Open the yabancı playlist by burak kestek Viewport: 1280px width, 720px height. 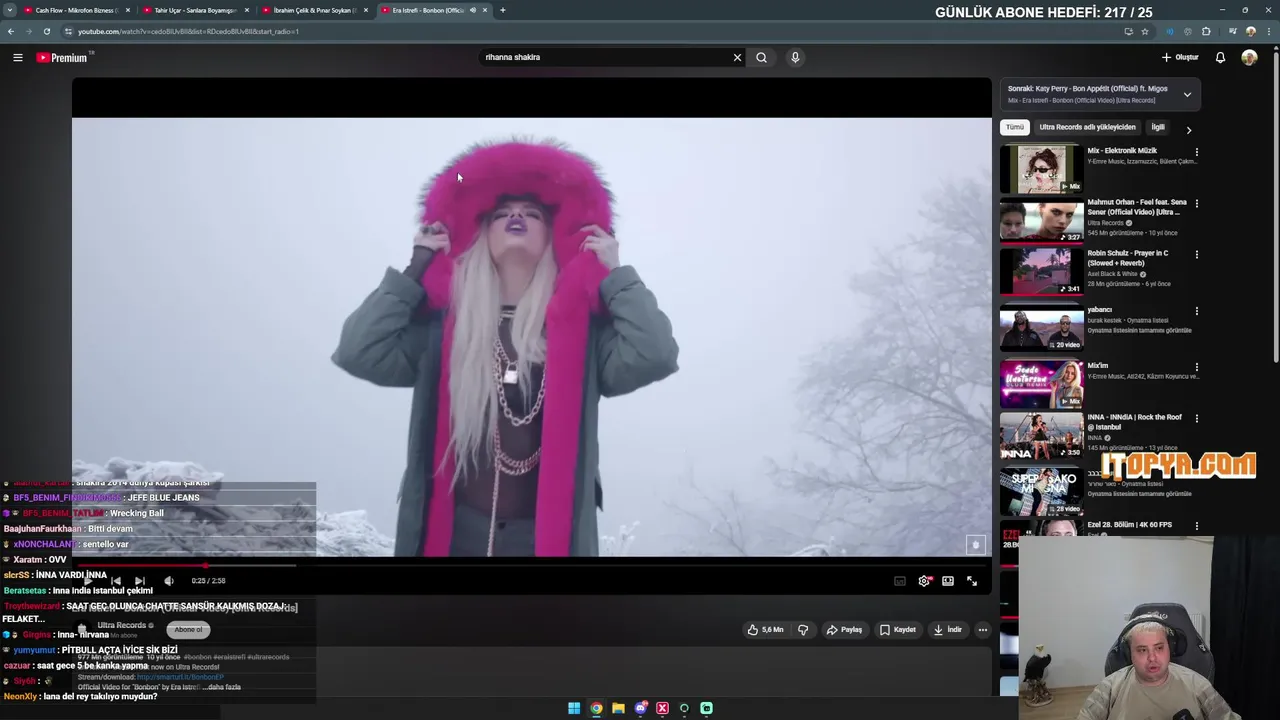click(1041, 327)
